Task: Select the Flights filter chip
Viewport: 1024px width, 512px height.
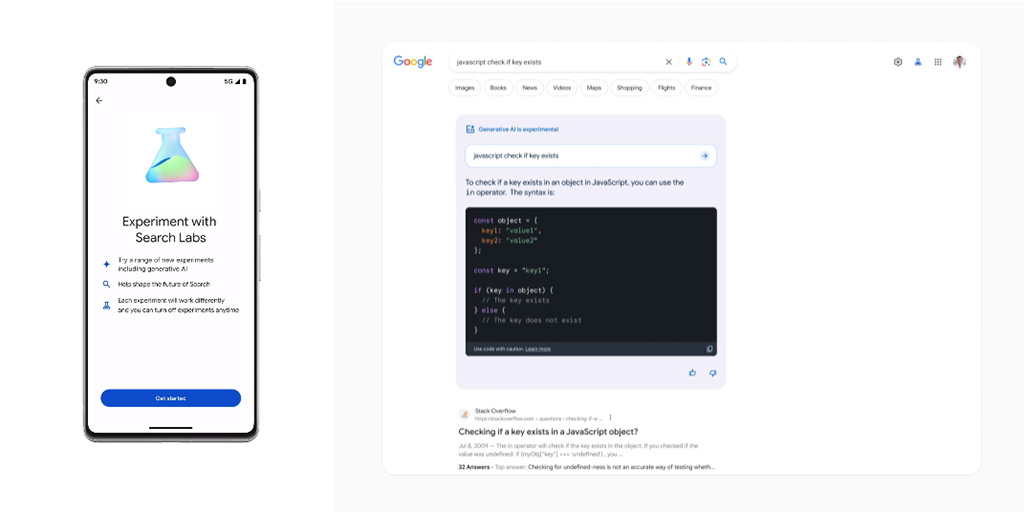Action: click(667, 88)
